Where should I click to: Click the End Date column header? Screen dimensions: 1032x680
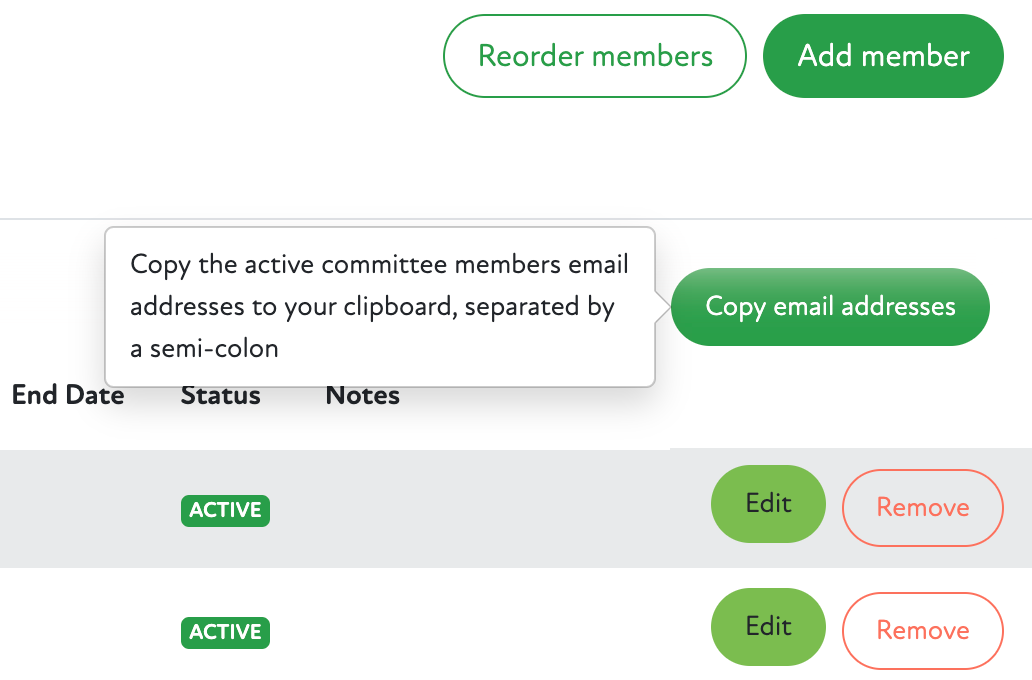click(x=68, y=395)
